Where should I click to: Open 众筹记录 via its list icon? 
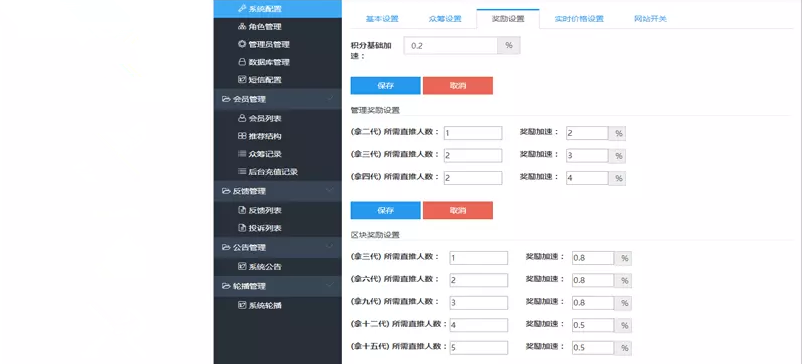(x=243, y=154)
